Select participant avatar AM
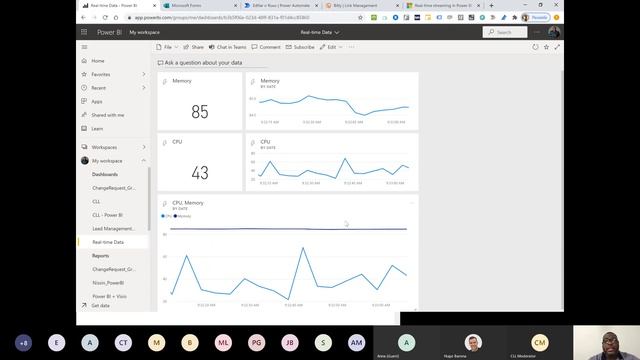This screenshot has width=640, height=360. pos(356,343)
